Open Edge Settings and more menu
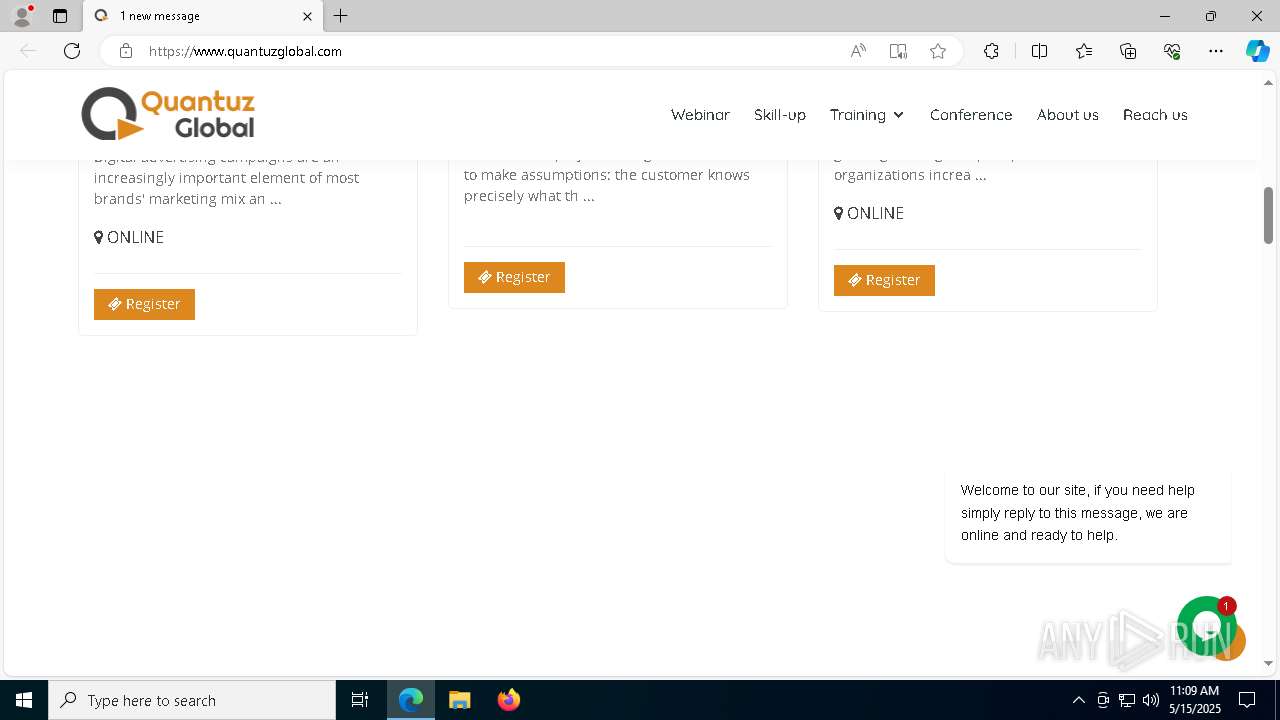This screenshot has height=720, width=1280. pyautogui.click(x=1216, y=51)
